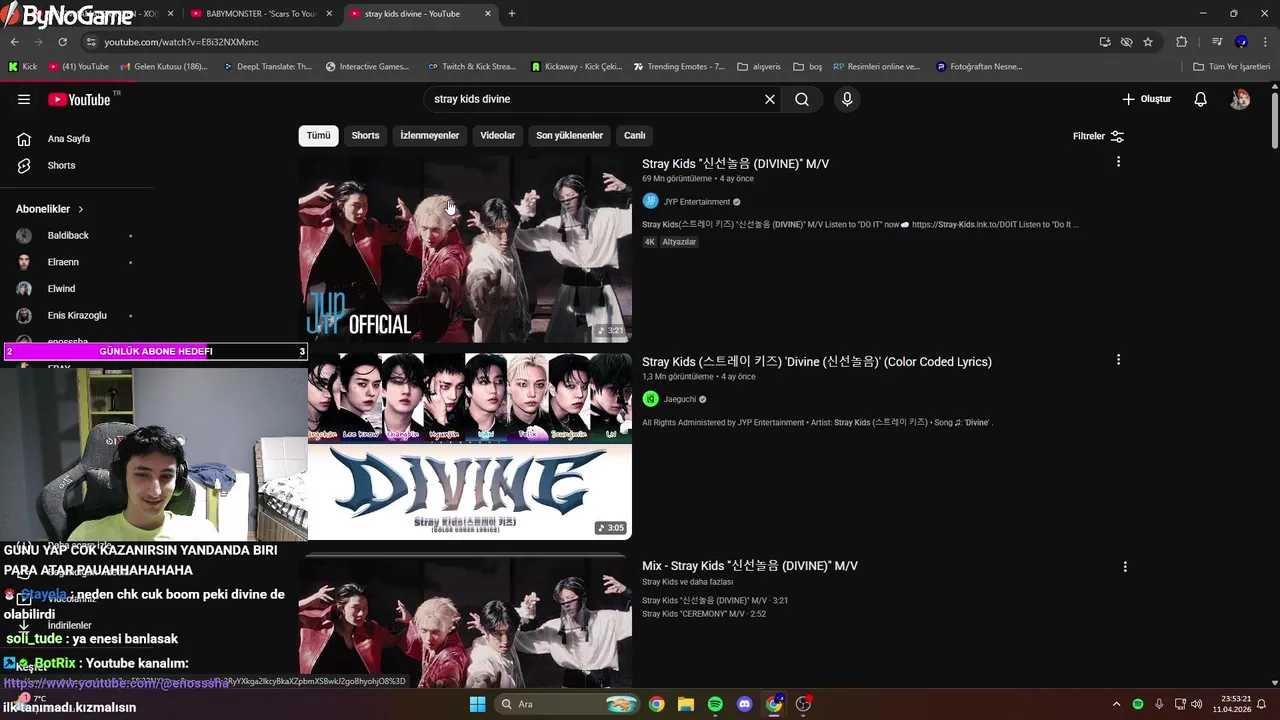Screen dimensions: 1280x720
Task: Open the (41) YouTube bookmark
Action: click(x=79, y=67)
